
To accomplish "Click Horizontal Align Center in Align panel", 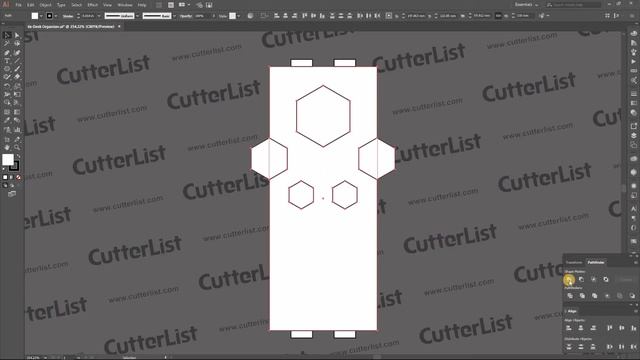I will (x=581, y=328).
